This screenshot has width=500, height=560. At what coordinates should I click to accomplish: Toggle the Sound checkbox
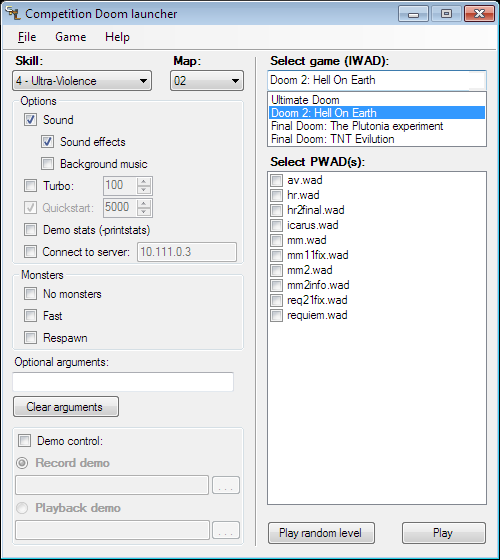point(30,120)
